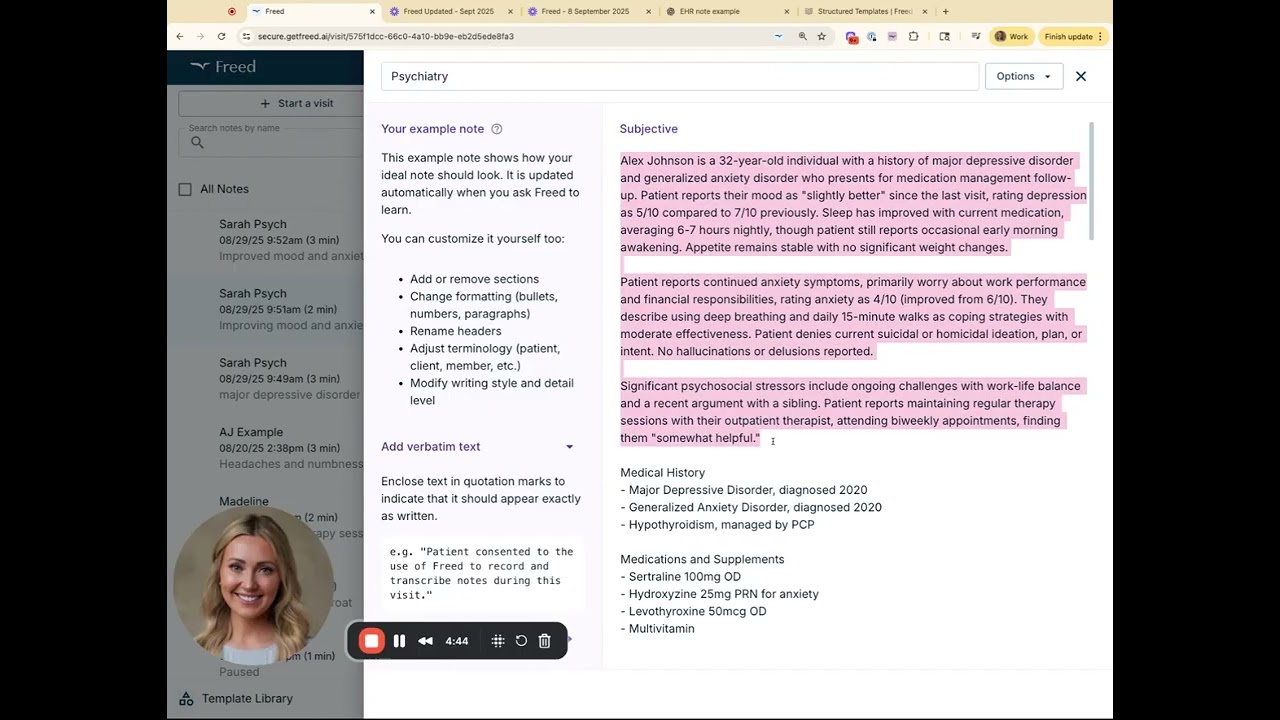Restart the recording

(521, 641)
